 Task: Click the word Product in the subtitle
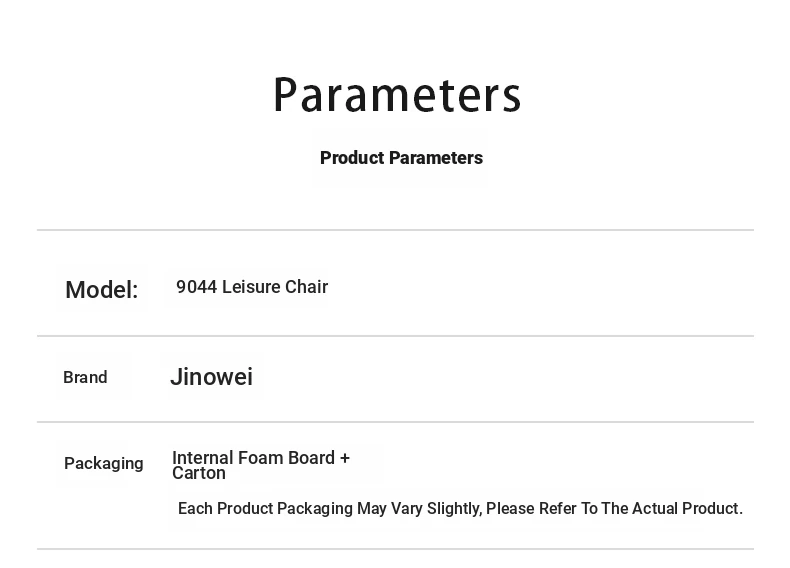point(352,158)
